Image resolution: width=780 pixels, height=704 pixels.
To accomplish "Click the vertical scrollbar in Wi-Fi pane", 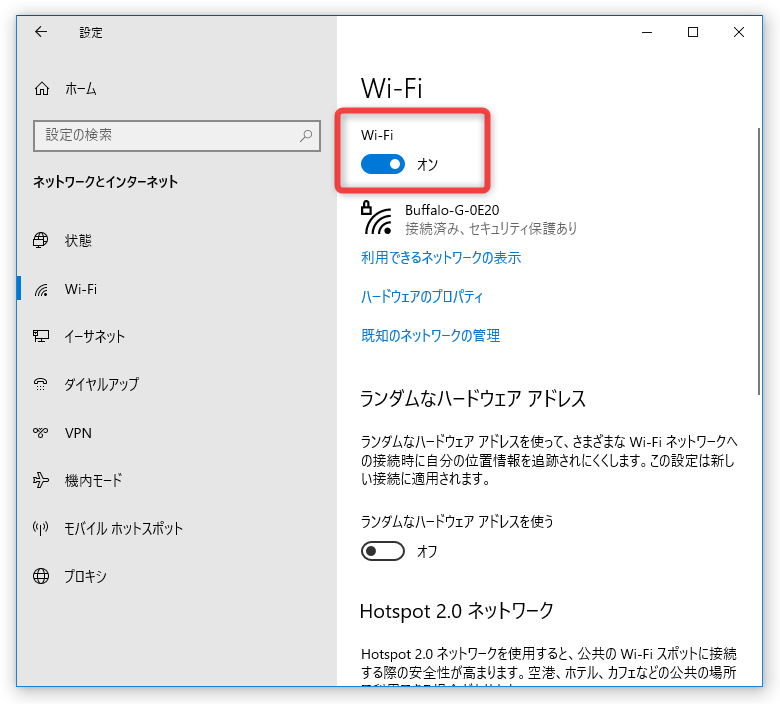I will point(759,261).
